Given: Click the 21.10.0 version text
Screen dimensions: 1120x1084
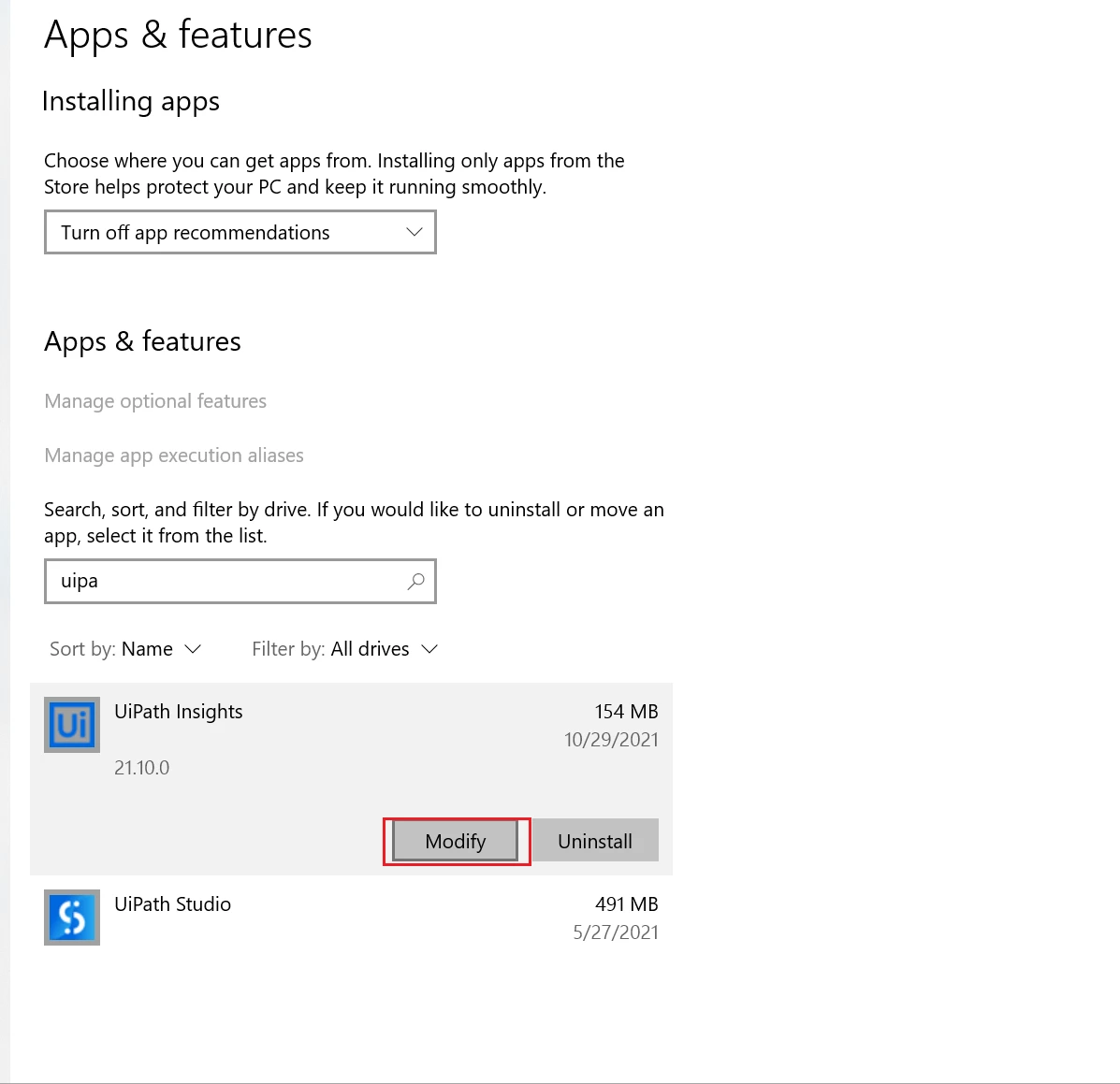Looking at the screenshot, I should tap(142, 768).
